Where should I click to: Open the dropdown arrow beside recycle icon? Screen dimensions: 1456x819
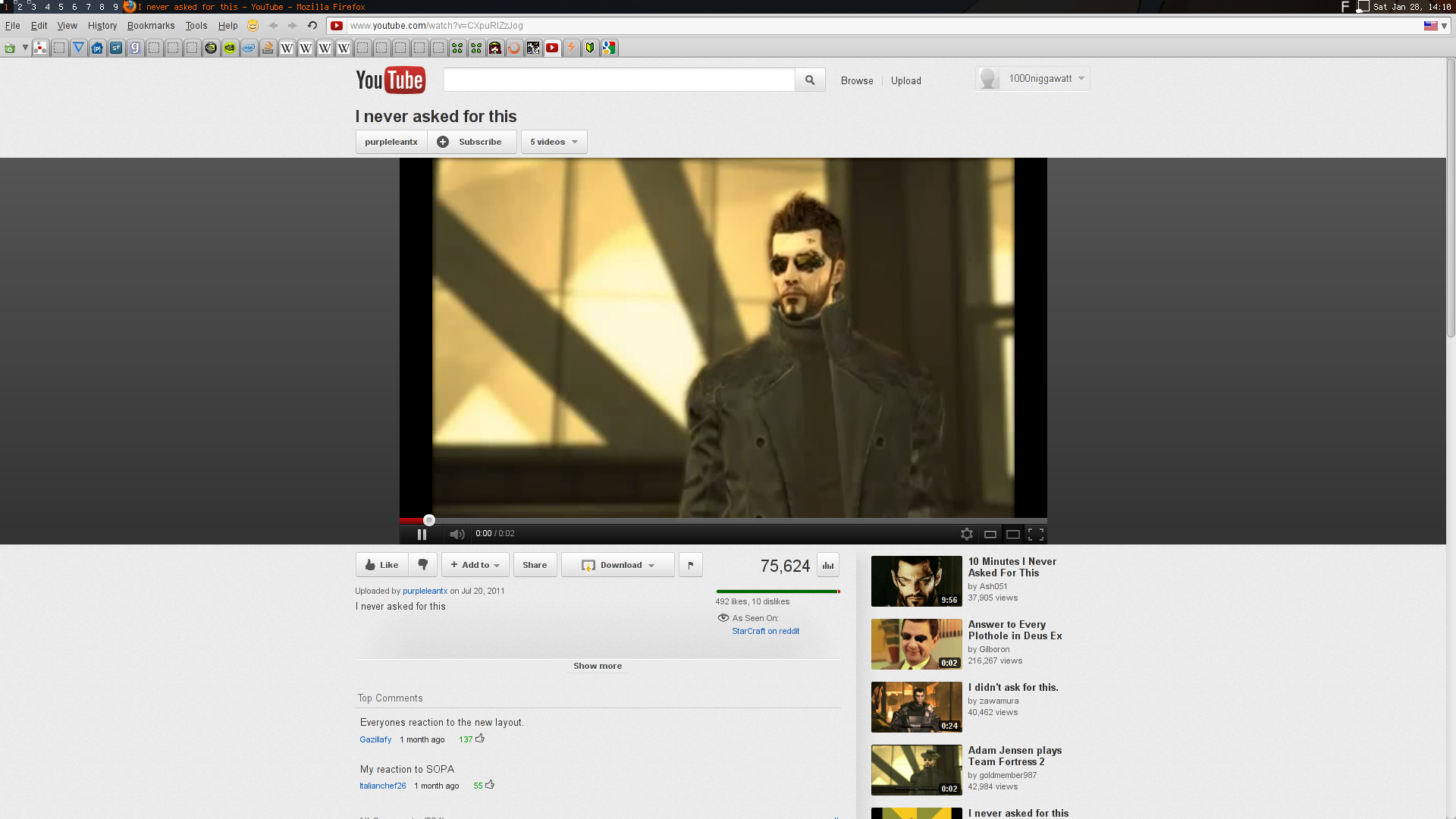pyautogui.click(x=25, y=48)
